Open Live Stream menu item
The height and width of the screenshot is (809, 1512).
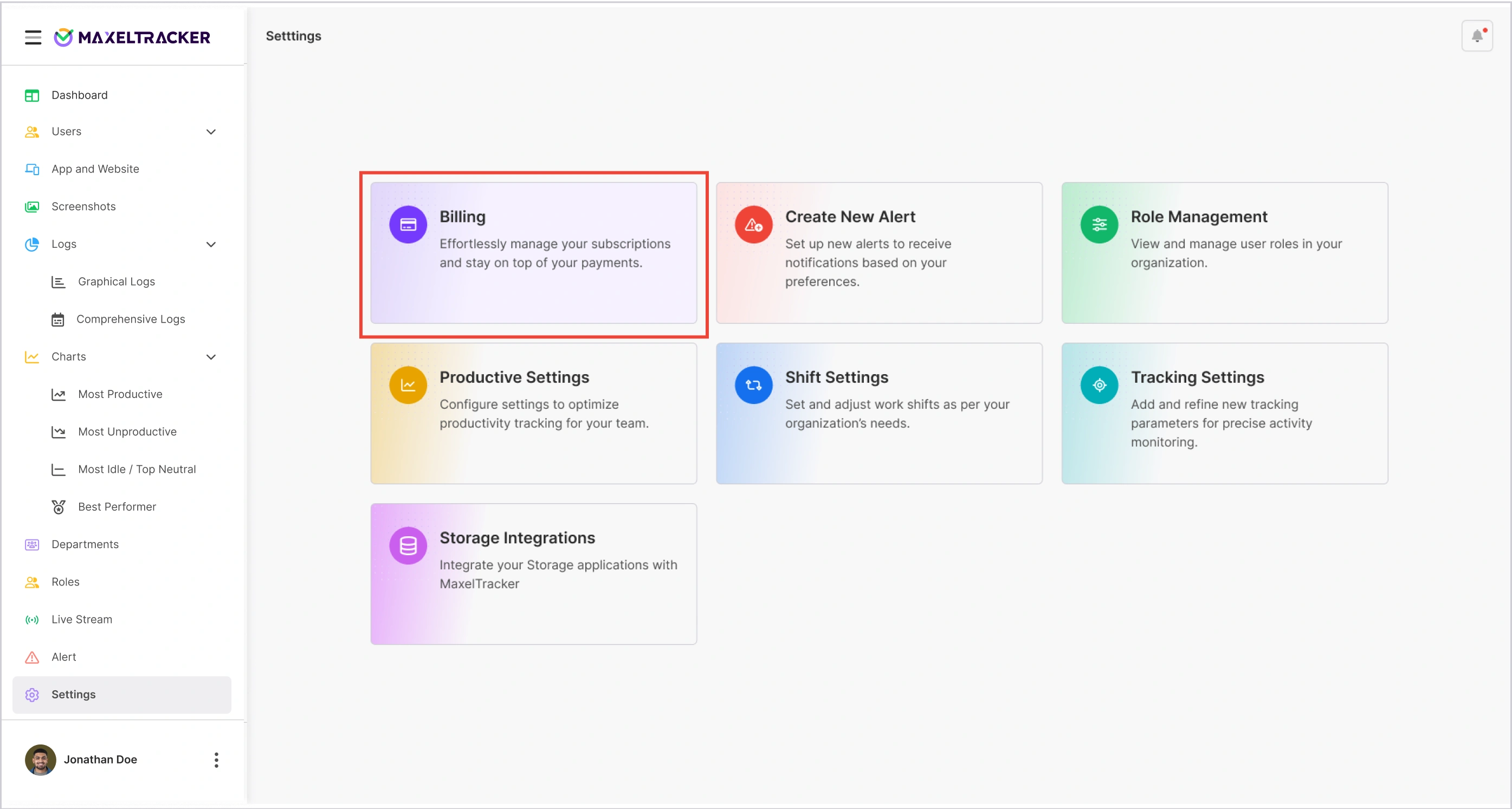point(121,620)
